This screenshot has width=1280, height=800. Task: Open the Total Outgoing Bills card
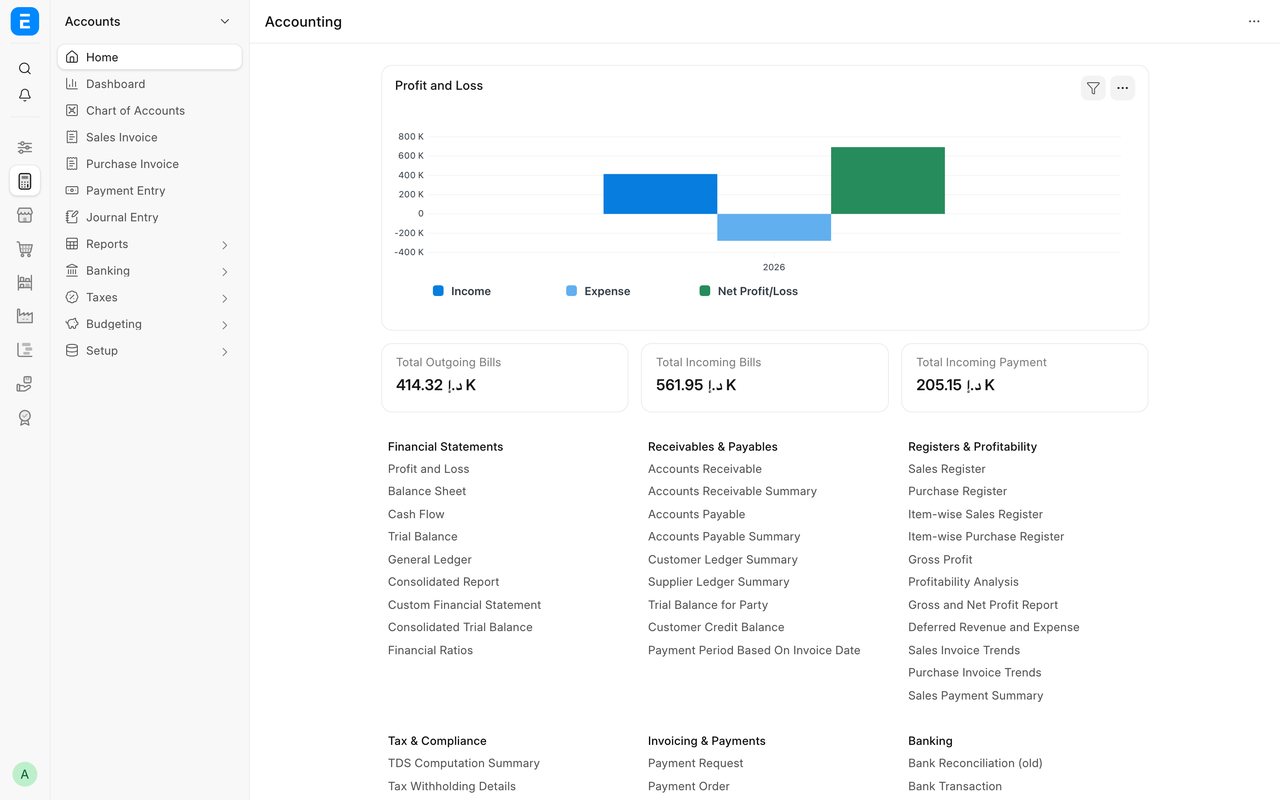pos(505,378)
